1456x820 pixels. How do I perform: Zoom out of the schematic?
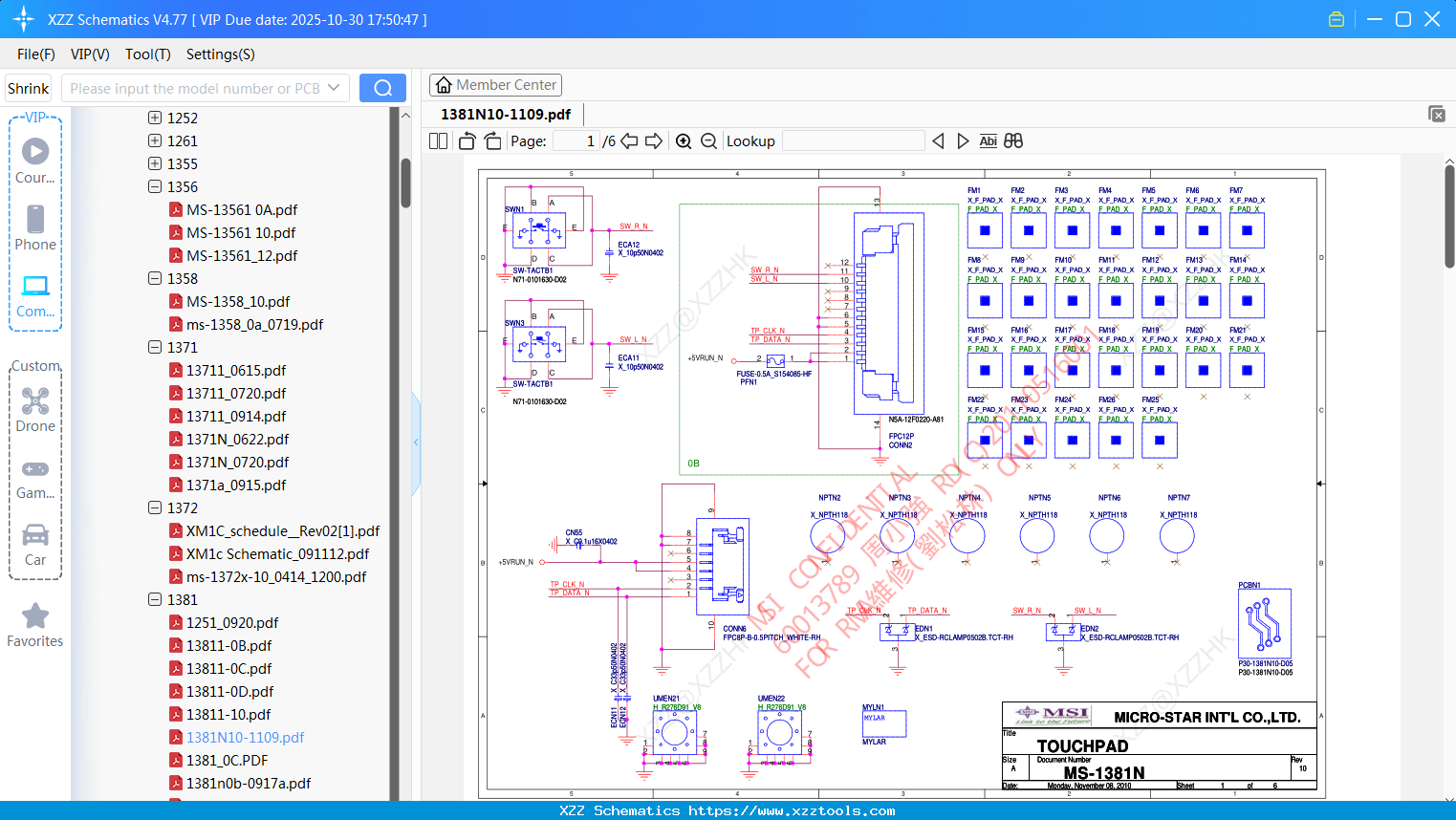click(x=708, y=141)
